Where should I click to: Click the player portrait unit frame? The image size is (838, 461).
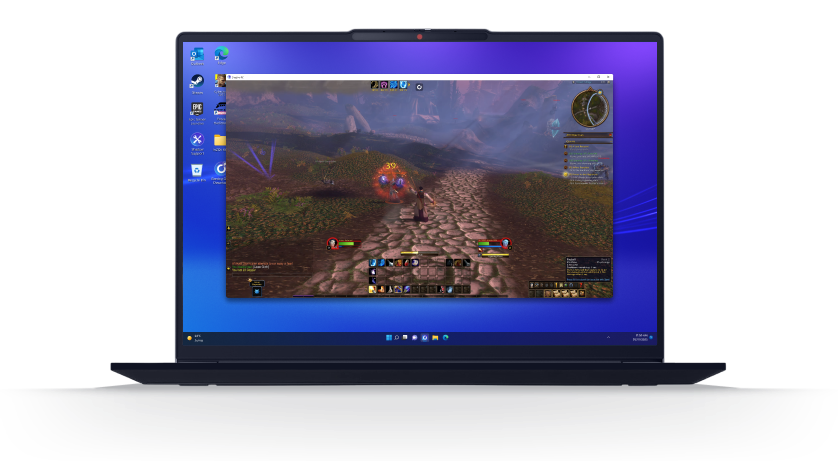[333, 244]
